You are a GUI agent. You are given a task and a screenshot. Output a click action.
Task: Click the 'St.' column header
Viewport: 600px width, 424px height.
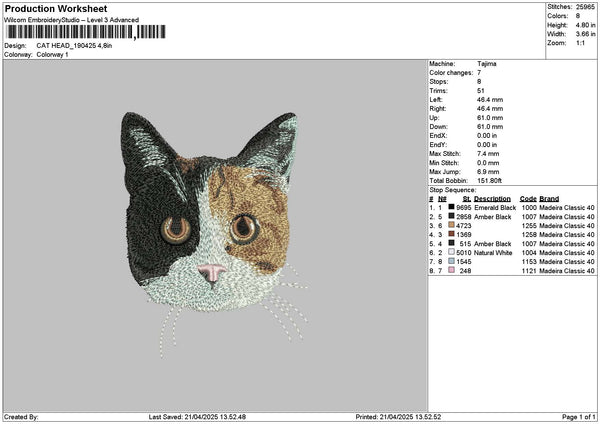point(467,199)
